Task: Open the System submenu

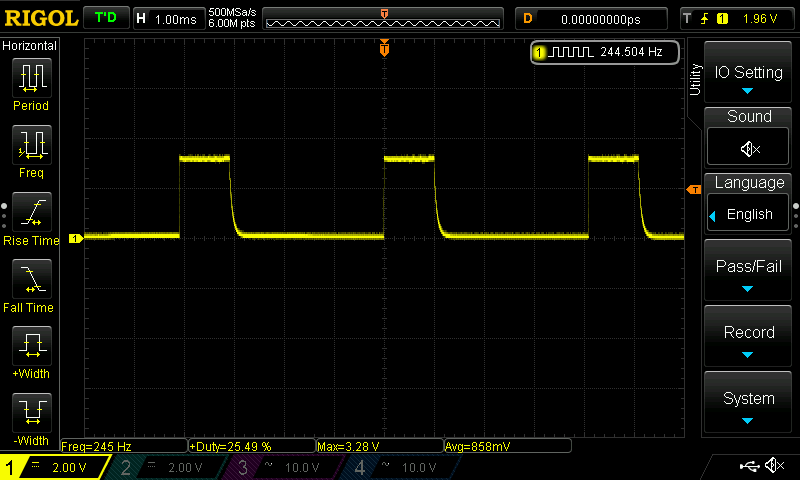Action: [748, 403]
